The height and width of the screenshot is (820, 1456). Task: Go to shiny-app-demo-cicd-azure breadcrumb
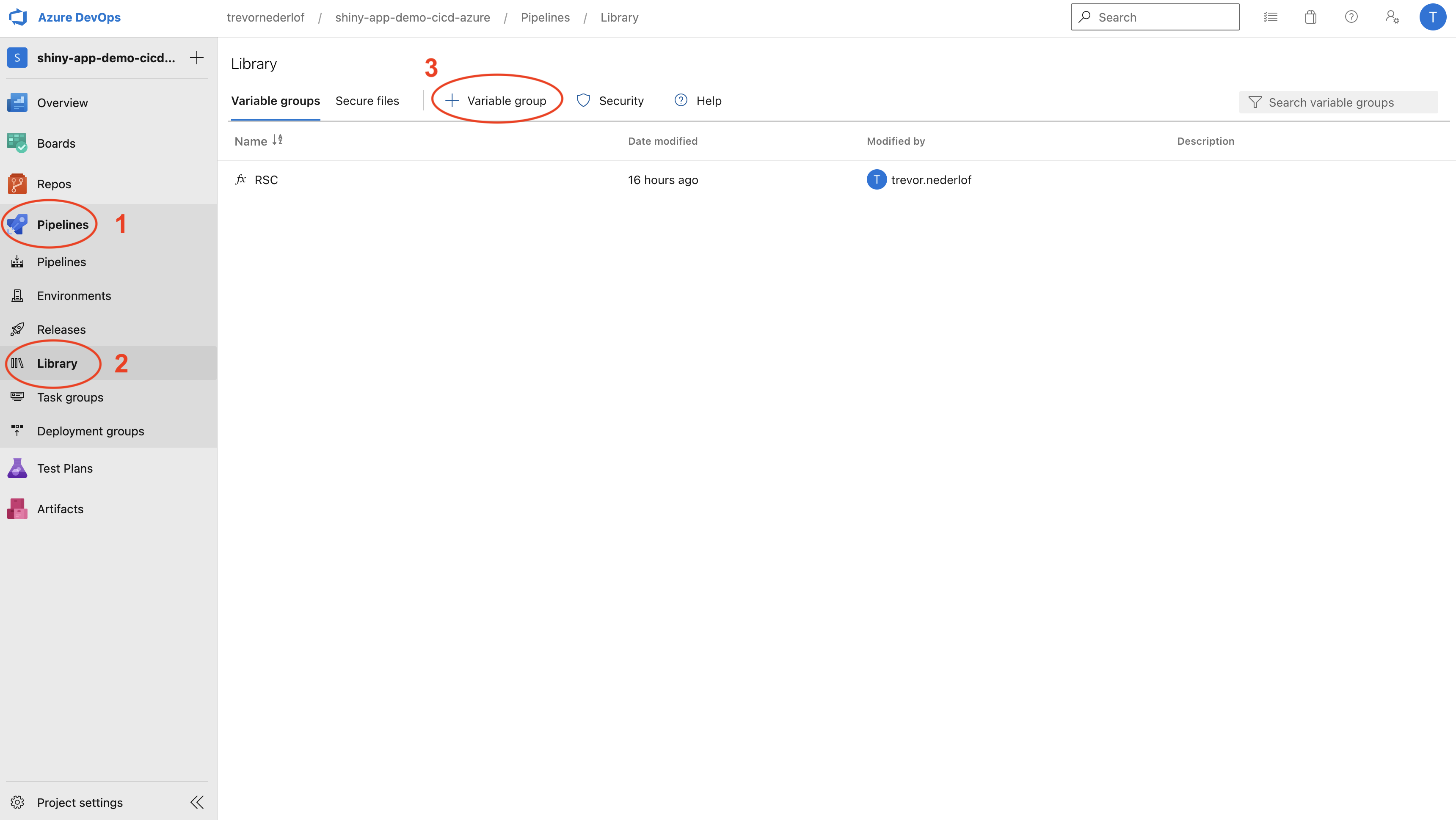412,17
